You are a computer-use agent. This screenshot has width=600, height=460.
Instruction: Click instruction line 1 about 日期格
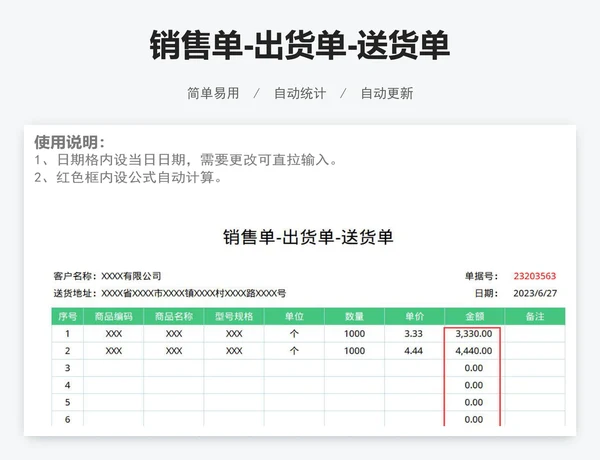click(186, 160)
